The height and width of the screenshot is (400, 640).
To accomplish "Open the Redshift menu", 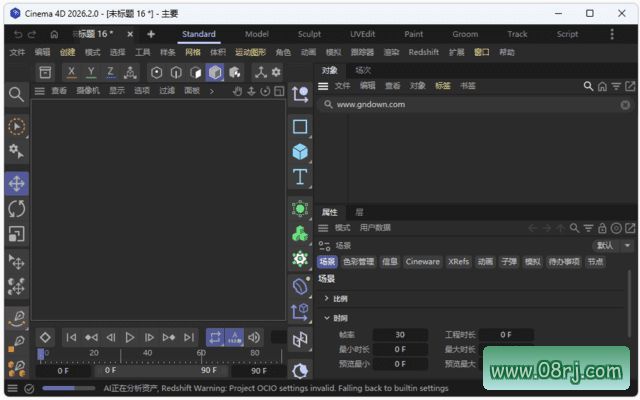I will point(424,52).
